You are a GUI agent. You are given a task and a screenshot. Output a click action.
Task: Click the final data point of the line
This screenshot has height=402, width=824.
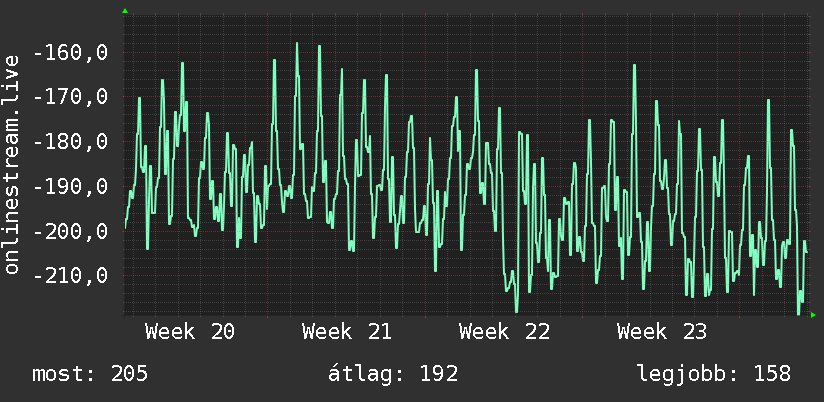pos(807,253)
